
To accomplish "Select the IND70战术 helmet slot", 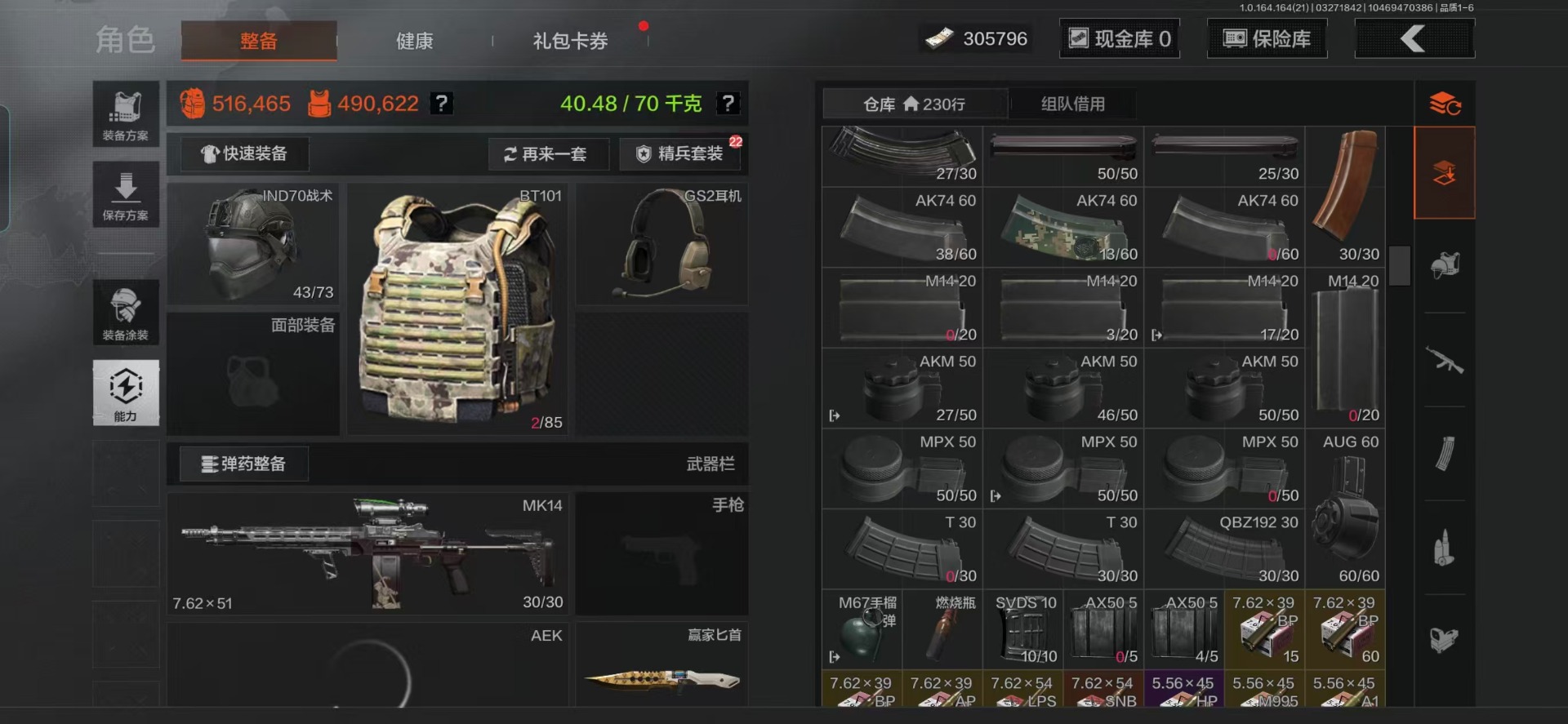I will point(253,244).
